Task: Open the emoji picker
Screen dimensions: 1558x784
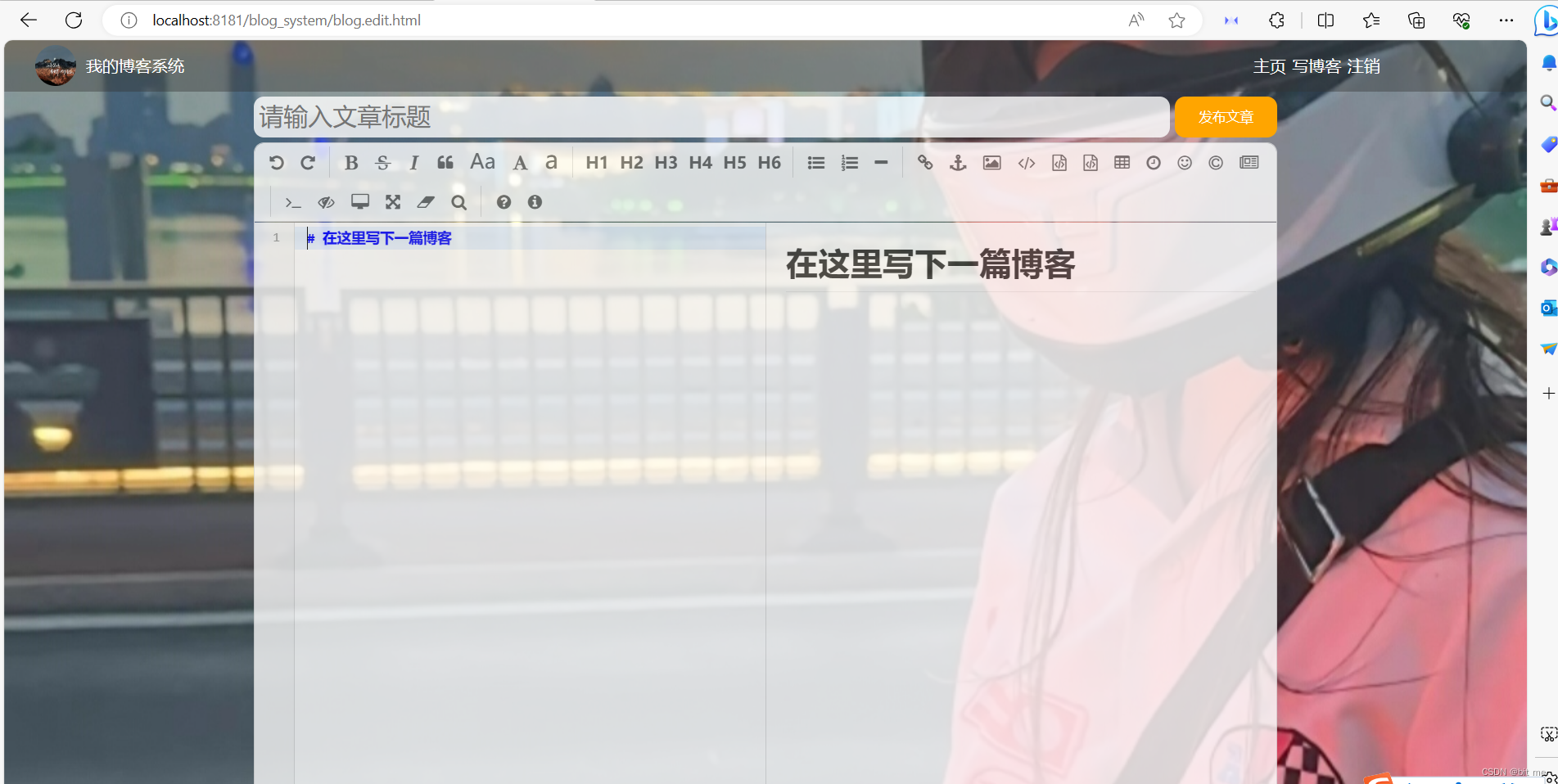Action: tap(1185, 163)
